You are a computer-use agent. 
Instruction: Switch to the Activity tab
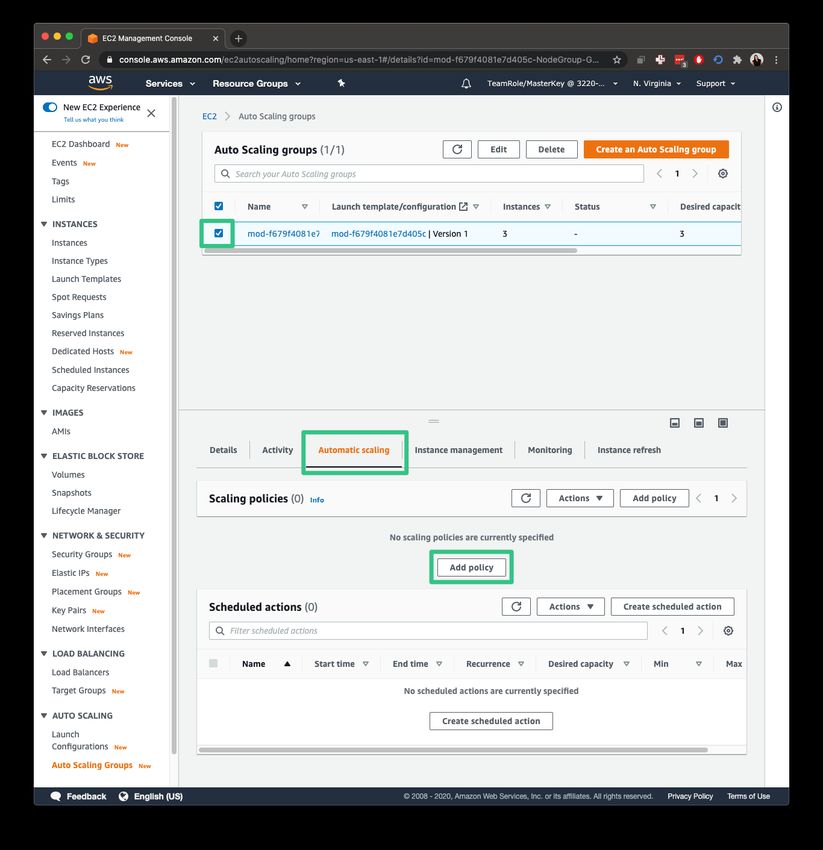[278, 450]
